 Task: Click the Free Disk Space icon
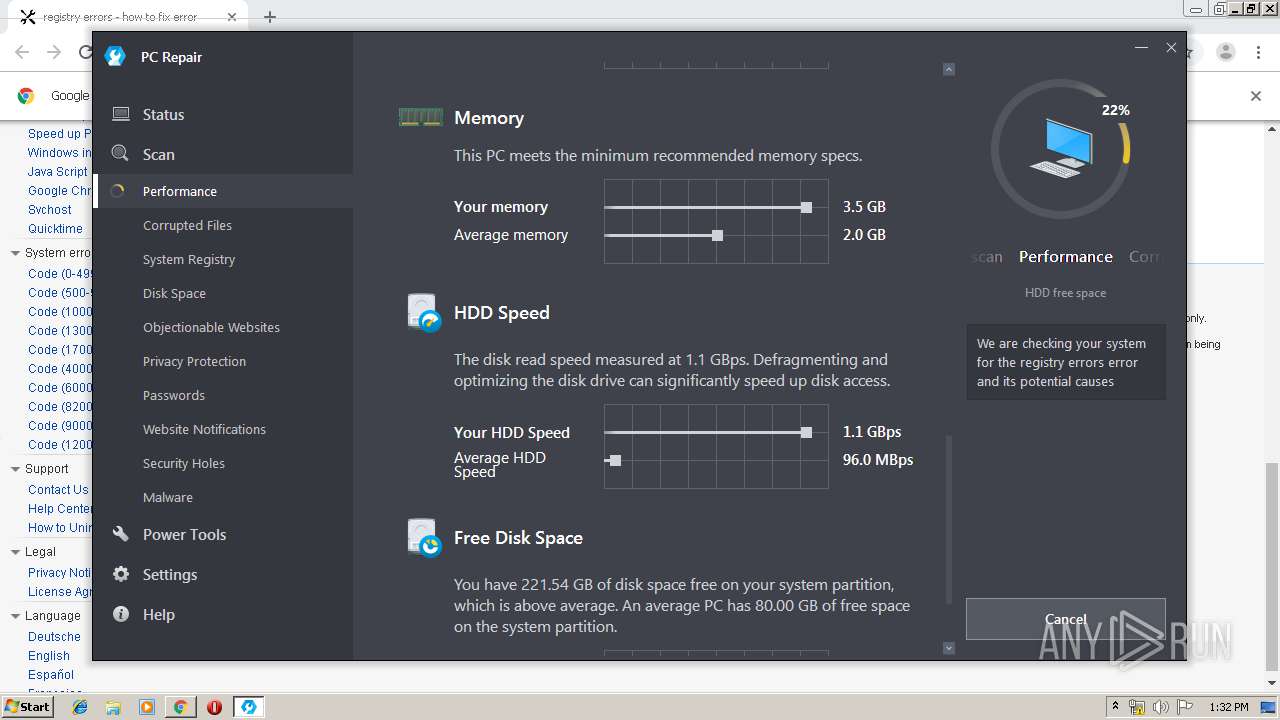[x=424, y=537]
